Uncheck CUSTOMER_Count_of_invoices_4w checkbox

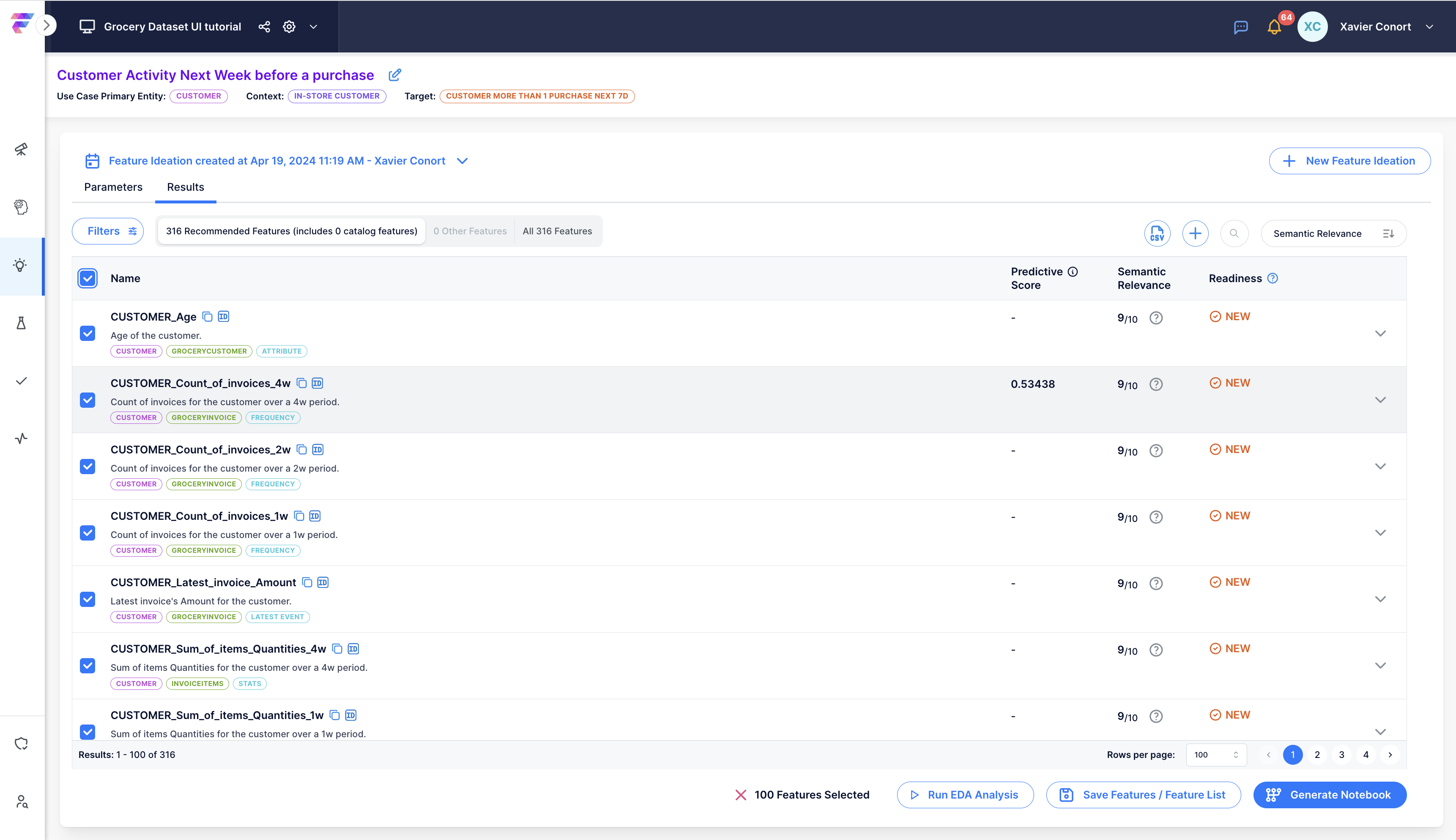point(88,400)
